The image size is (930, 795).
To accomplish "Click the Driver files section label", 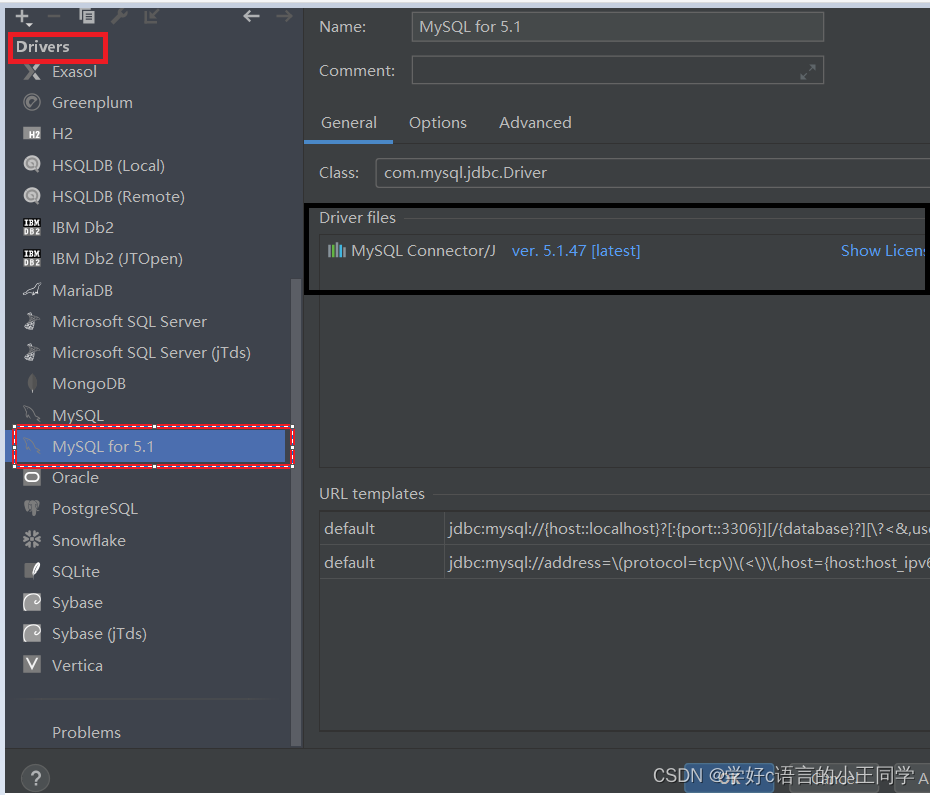I will pos(358,218).
